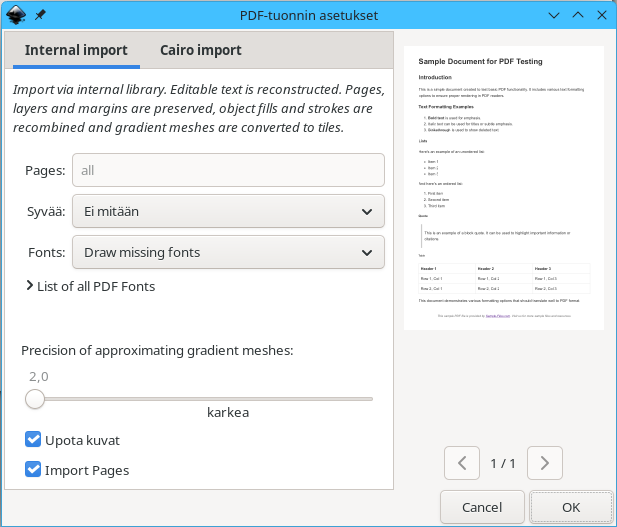
Task: Click the Pages input field
Action: click(x=228, y=170)
